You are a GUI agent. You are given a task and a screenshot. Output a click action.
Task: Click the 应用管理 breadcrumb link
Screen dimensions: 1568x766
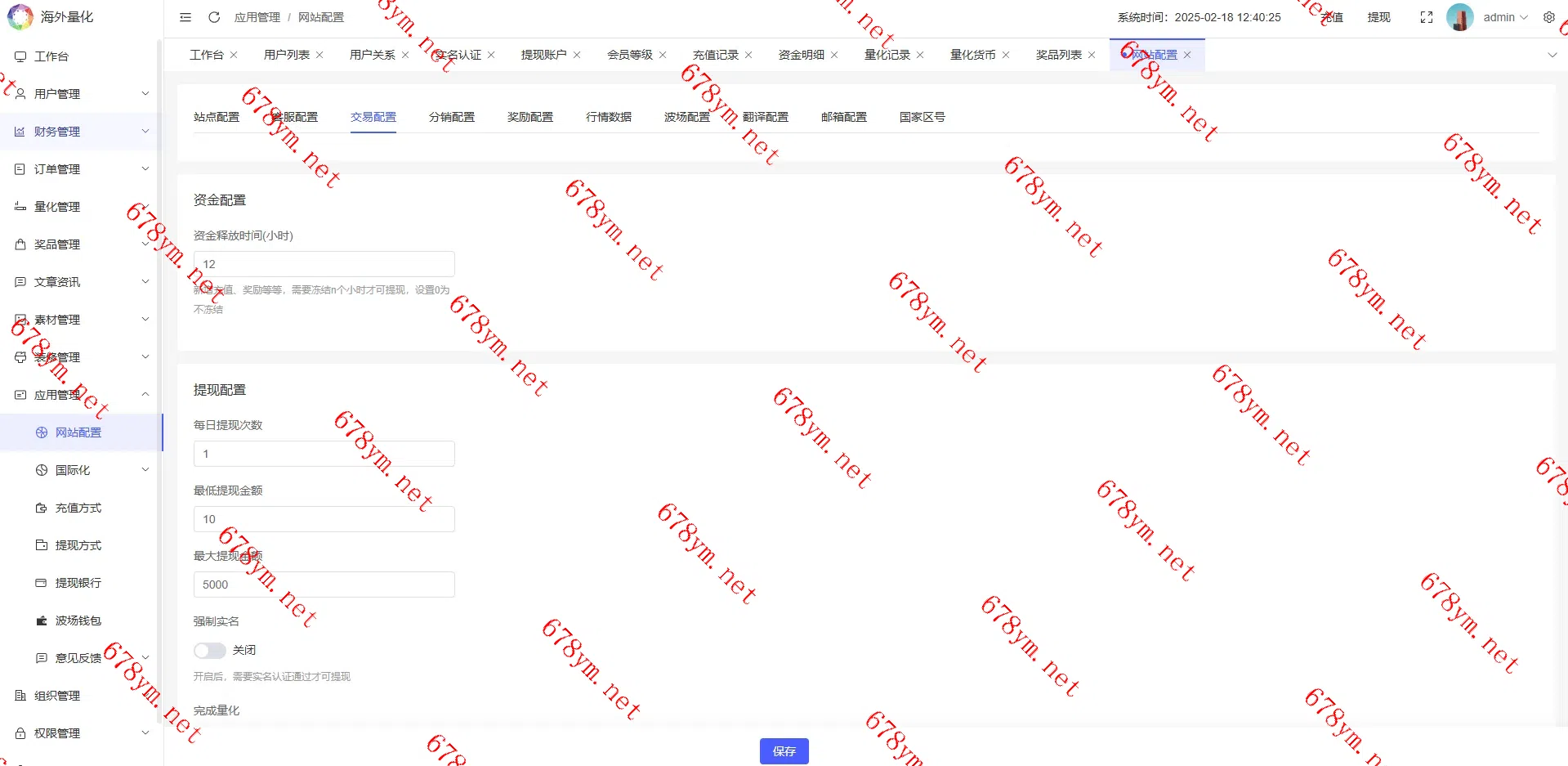click(257, 17)
